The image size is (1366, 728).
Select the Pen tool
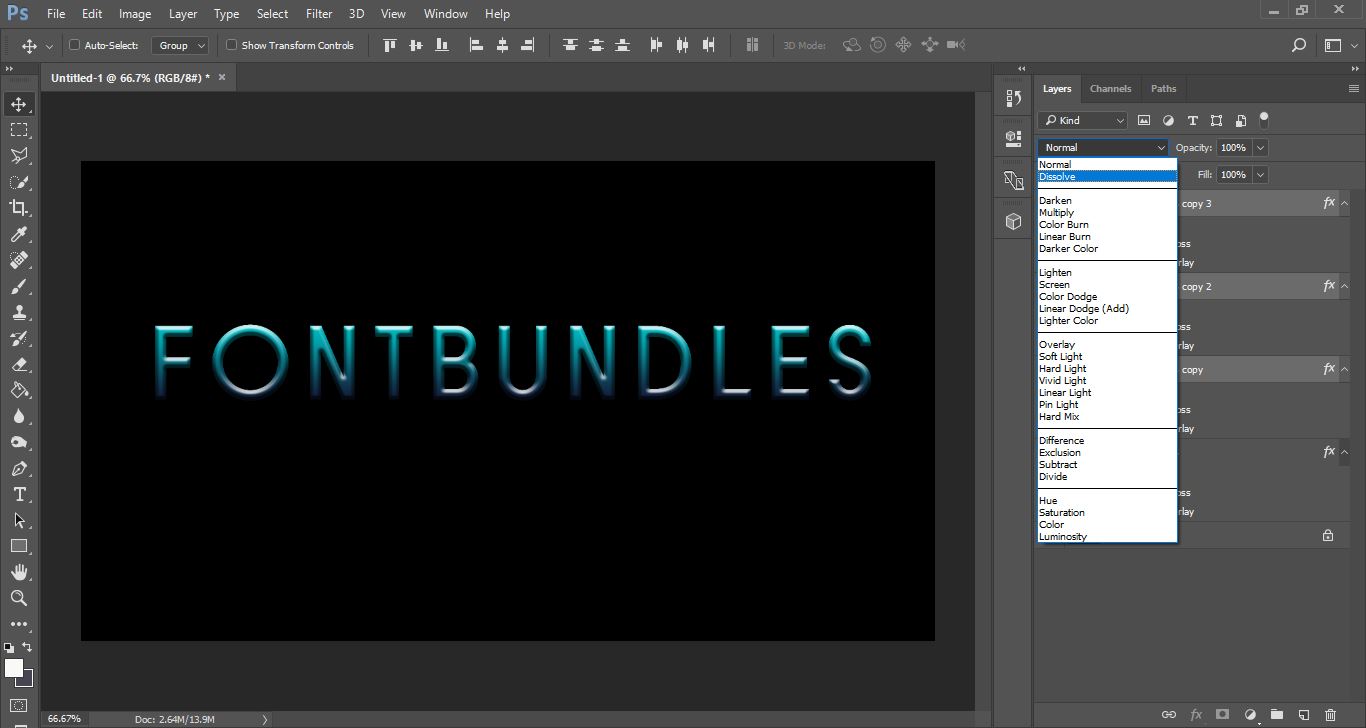click(x=19, y=468)
